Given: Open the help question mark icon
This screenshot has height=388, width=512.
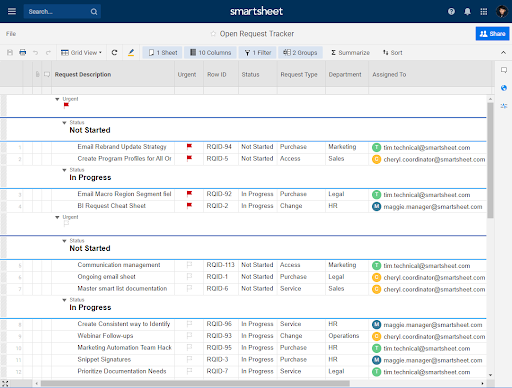Looking at the screenshot, I should 451,12.
